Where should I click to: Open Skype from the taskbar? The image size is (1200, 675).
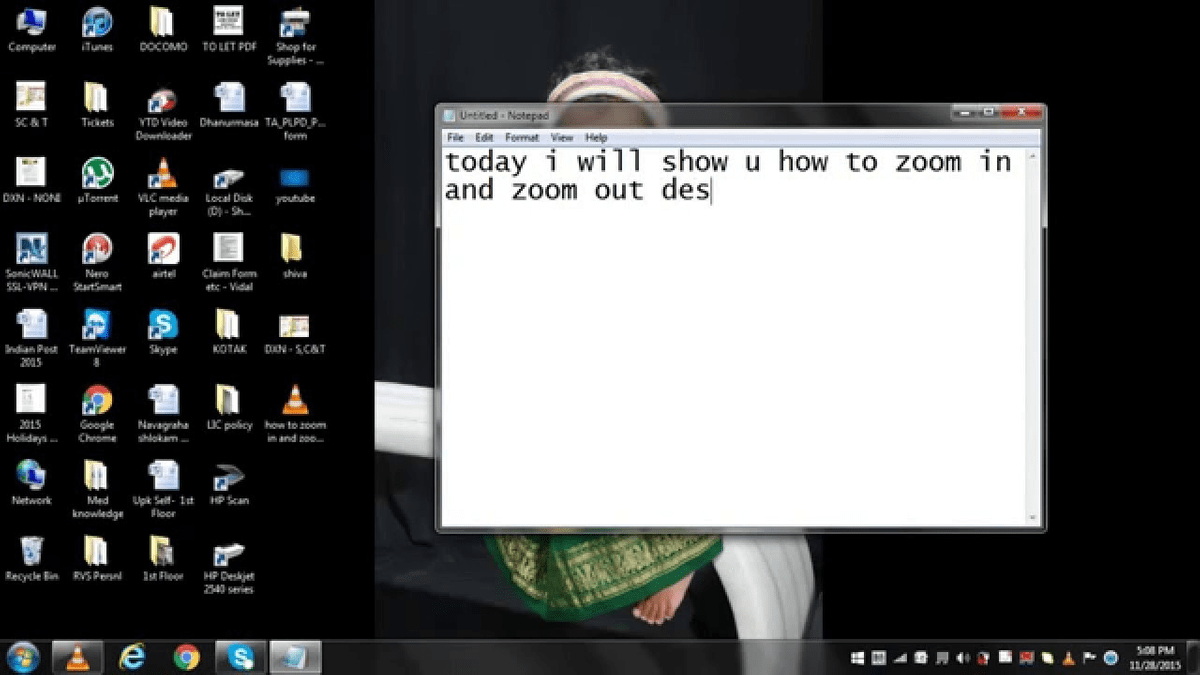click(240, 658)
